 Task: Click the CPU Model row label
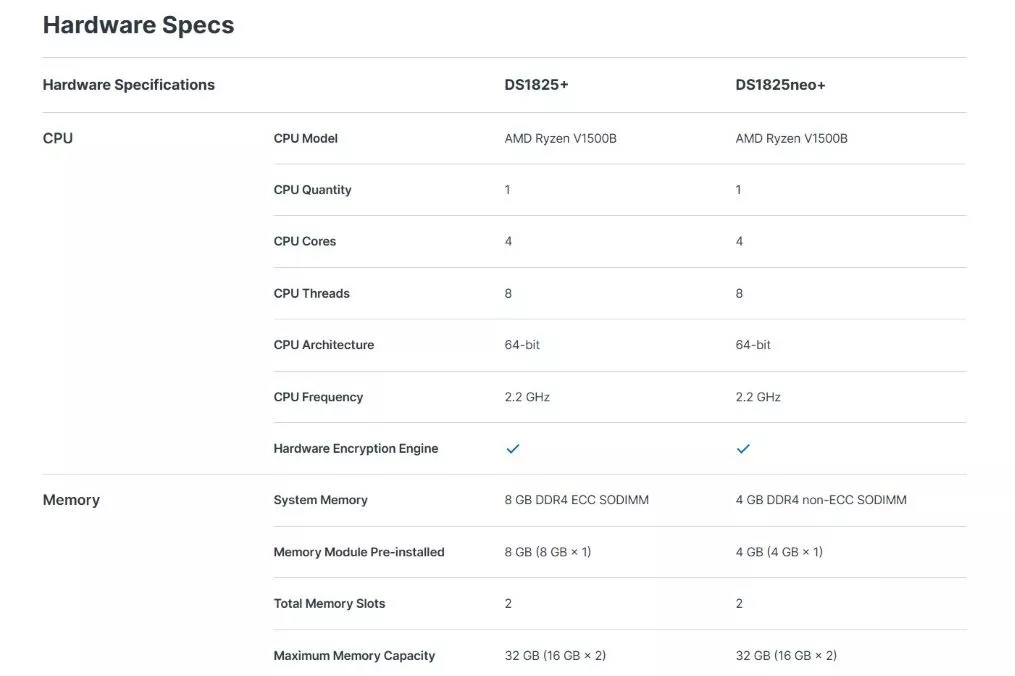[306, 138]
